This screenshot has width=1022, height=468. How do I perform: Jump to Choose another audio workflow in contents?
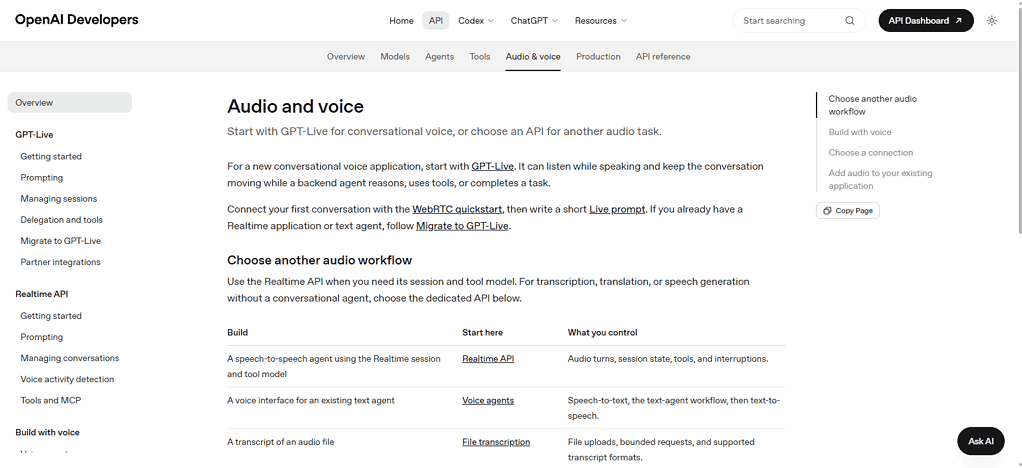pyautogui.click(x=872, y=105)
